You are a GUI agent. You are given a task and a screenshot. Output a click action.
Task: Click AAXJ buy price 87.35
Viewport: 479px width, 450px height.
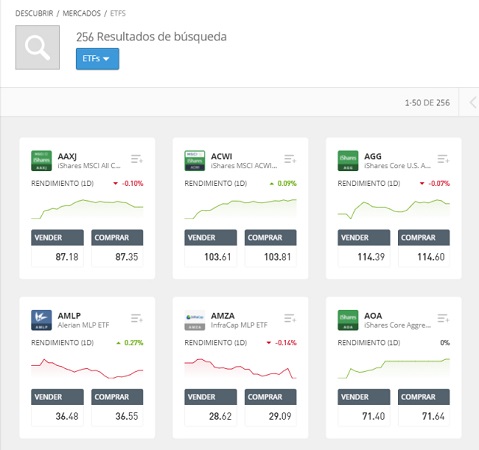(x=127, y=257)
